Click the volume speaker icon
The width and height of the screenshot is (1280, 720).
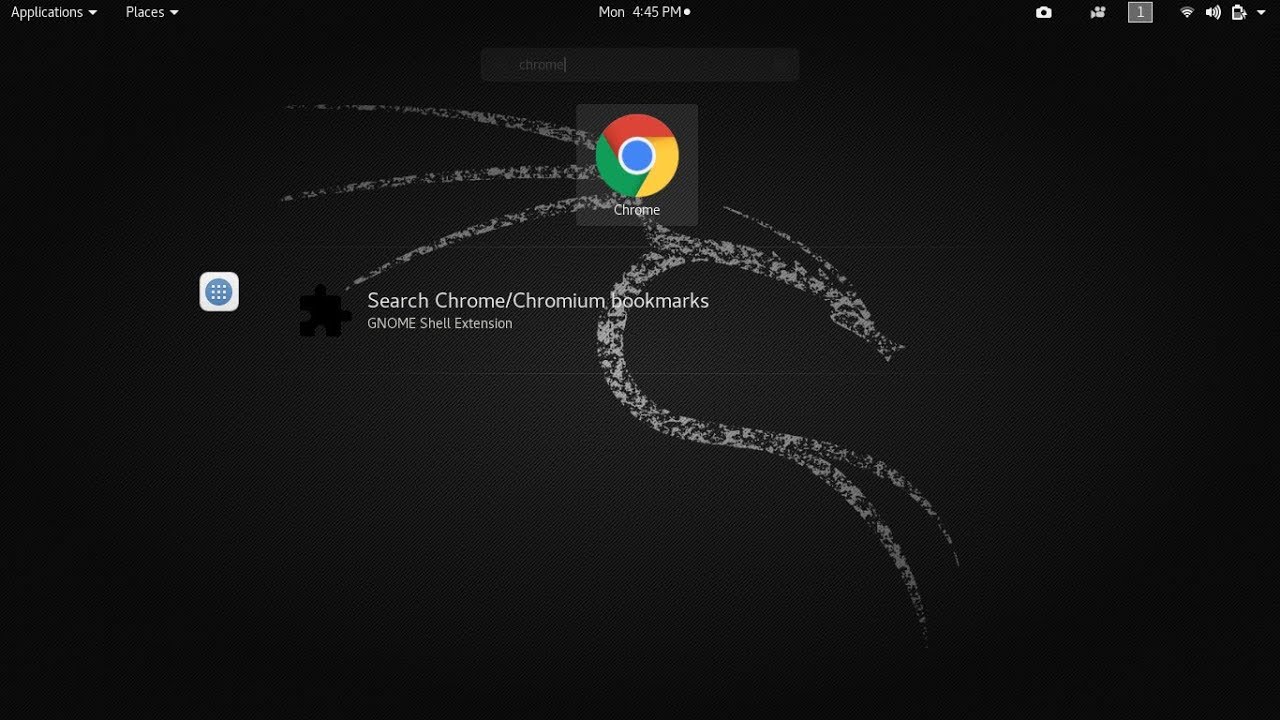(x=1213, y=12)
